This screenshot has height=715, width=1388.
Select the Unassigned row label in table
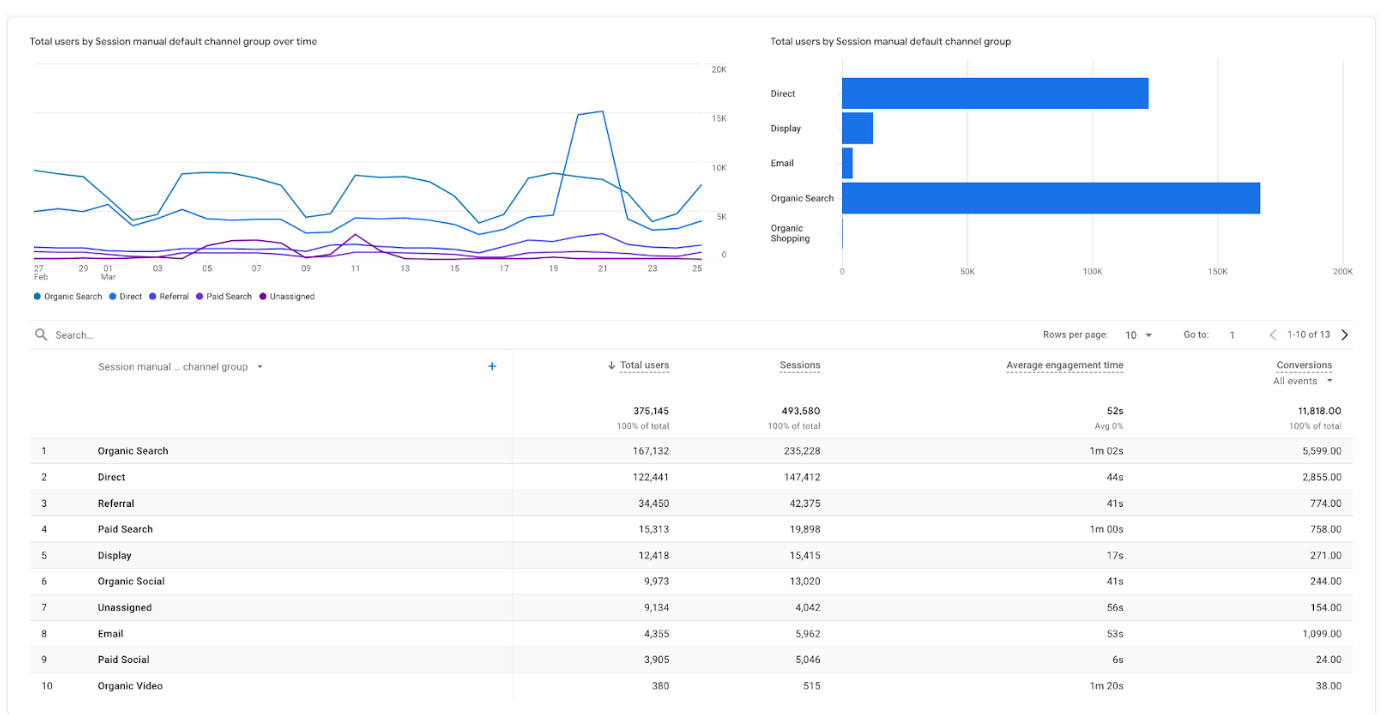[x=125, y=608]
